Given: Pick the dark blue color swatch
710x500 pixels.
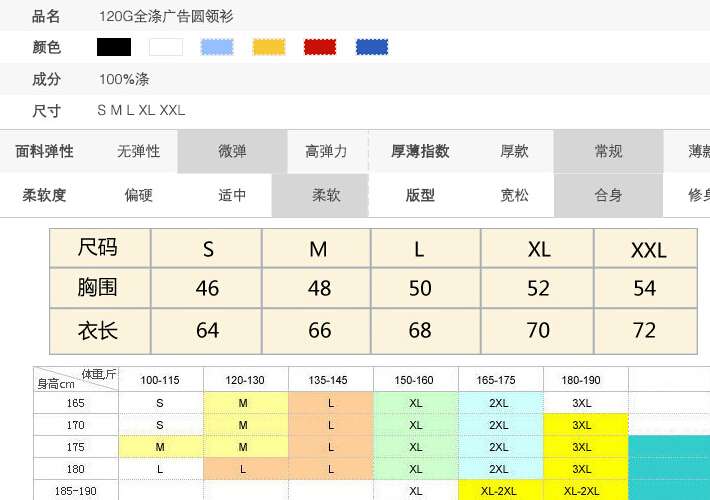Looking at the screenshot, I should pyautogui.click(x=372, y=47).
